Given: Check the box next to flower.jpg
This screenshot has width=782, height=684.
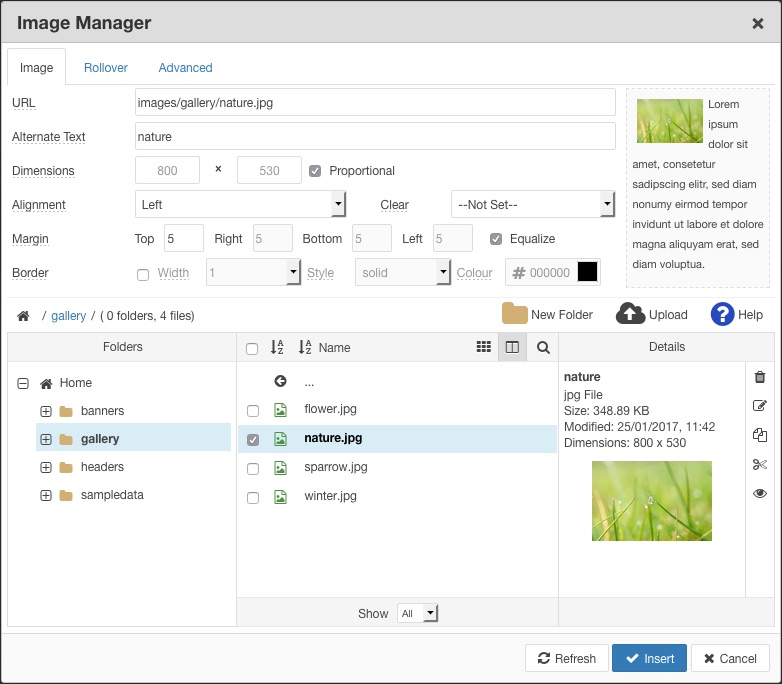Looking at the screenshot, I should 253,410.
